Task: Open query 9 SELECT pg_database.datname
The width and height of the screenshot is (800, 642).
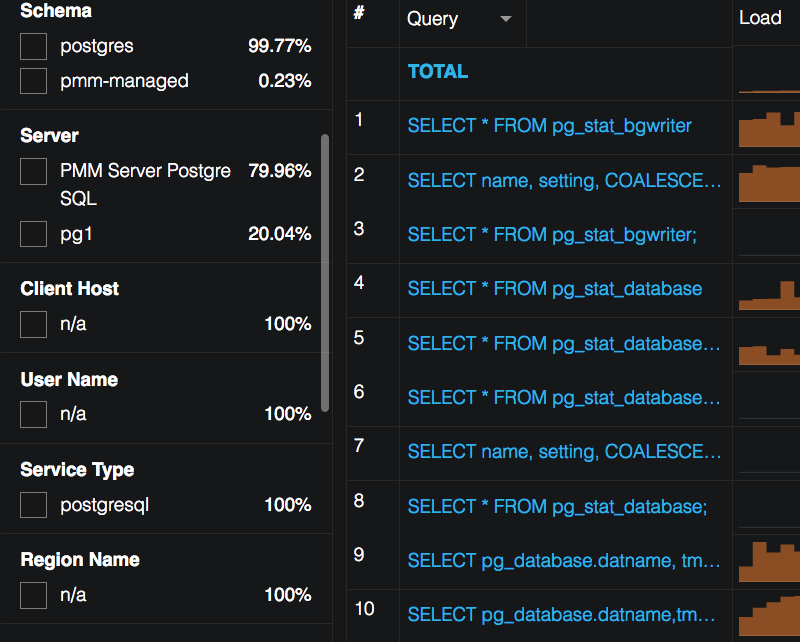Action: 564,561
